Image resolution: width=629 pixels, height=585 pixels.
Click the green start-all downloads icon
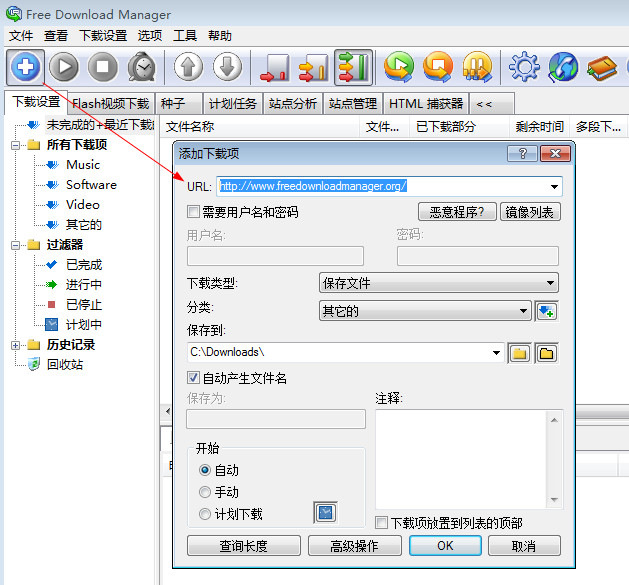coord(399,67)
